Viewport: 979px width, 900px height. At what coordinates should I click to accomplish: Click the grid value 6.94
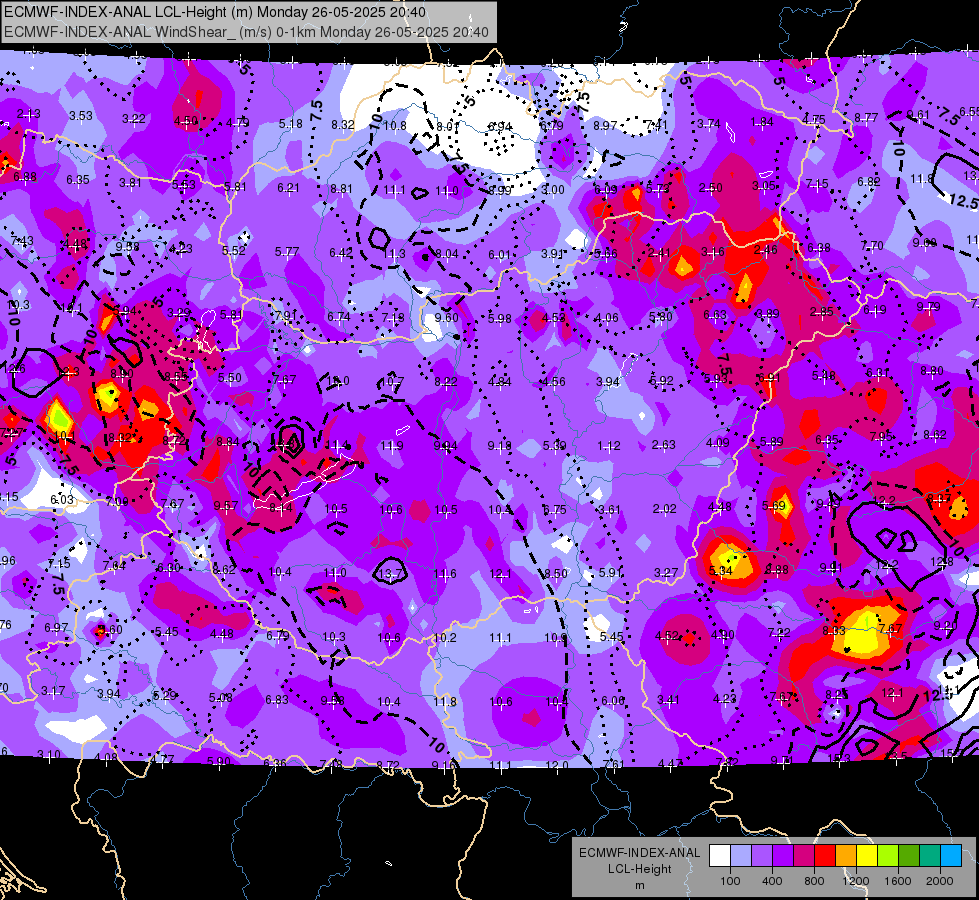499,127
